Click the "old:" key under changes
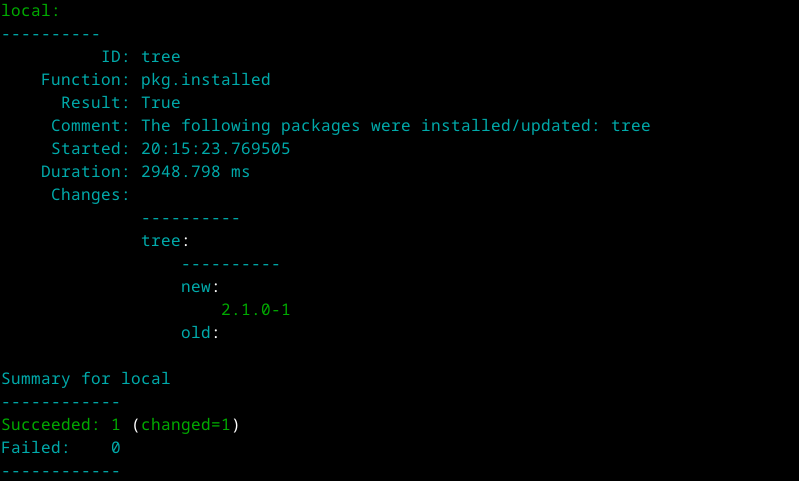This screenshot has height=481, width=799. point(200,333)
